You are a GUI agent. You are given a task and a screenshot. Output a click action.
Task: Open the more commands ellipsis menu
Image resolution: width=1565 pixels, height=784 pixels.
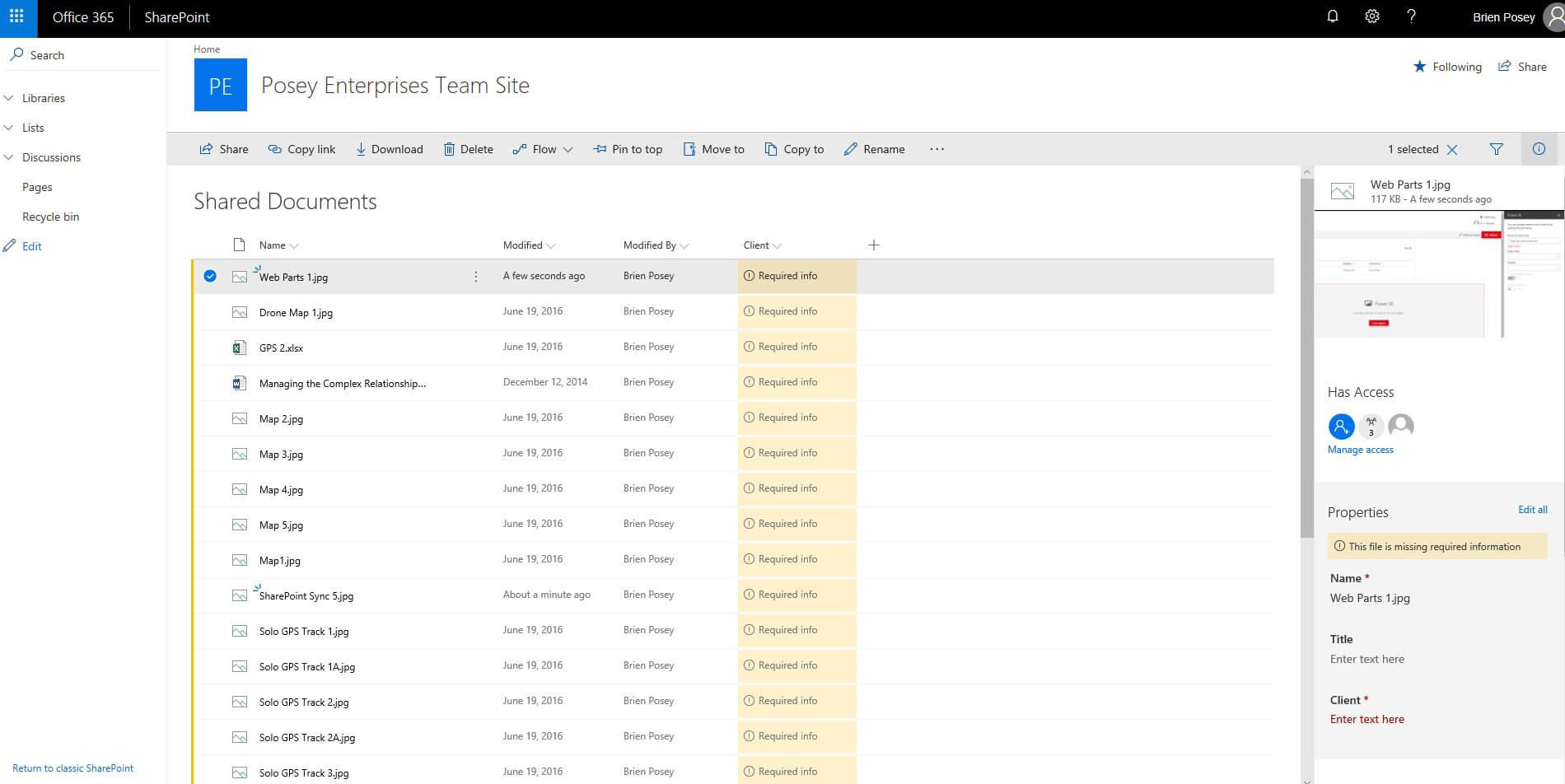point(937,149)
